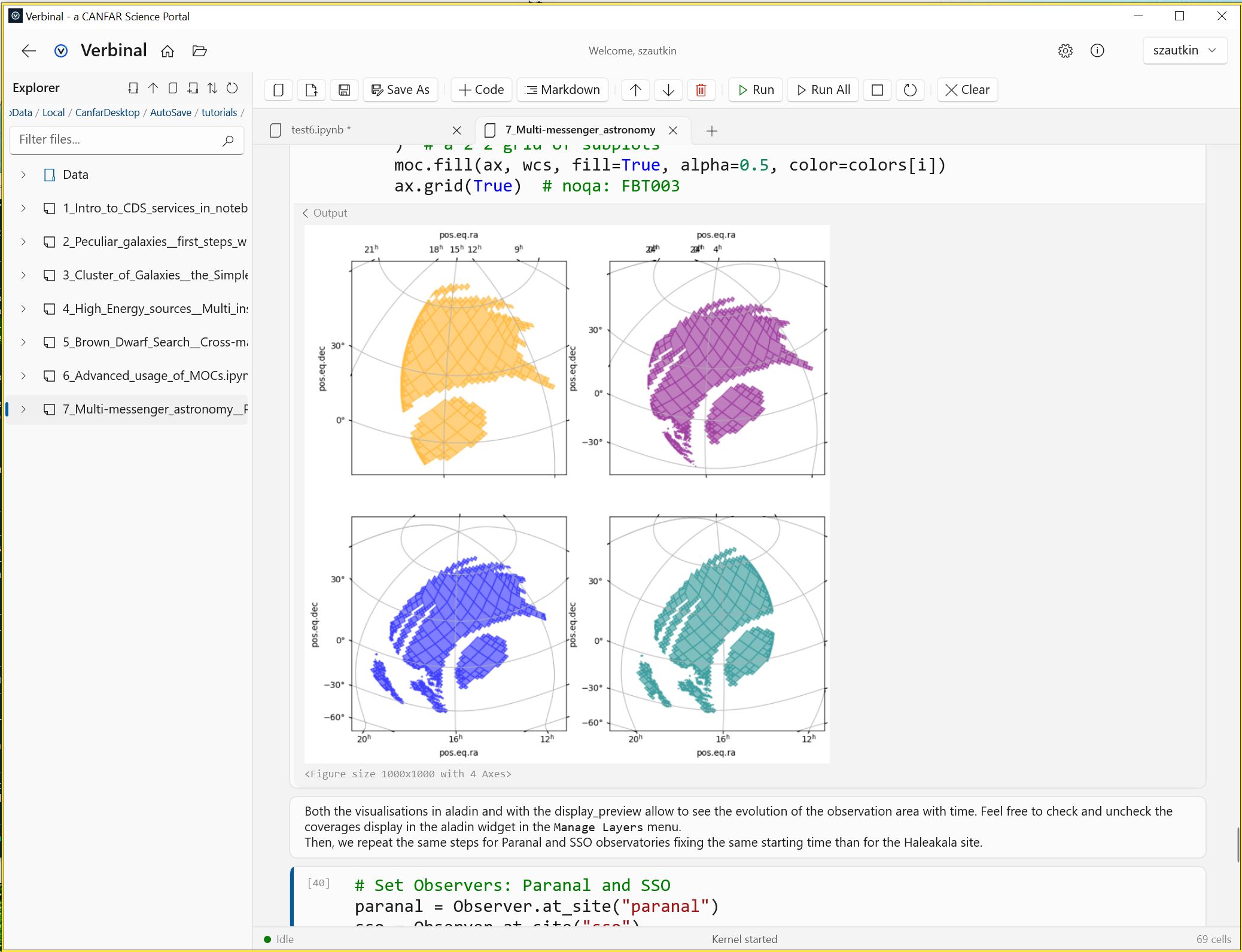Click the filter search magnifier icon
The height and width of the screenshot is (952, 1242).
[228, 140]
